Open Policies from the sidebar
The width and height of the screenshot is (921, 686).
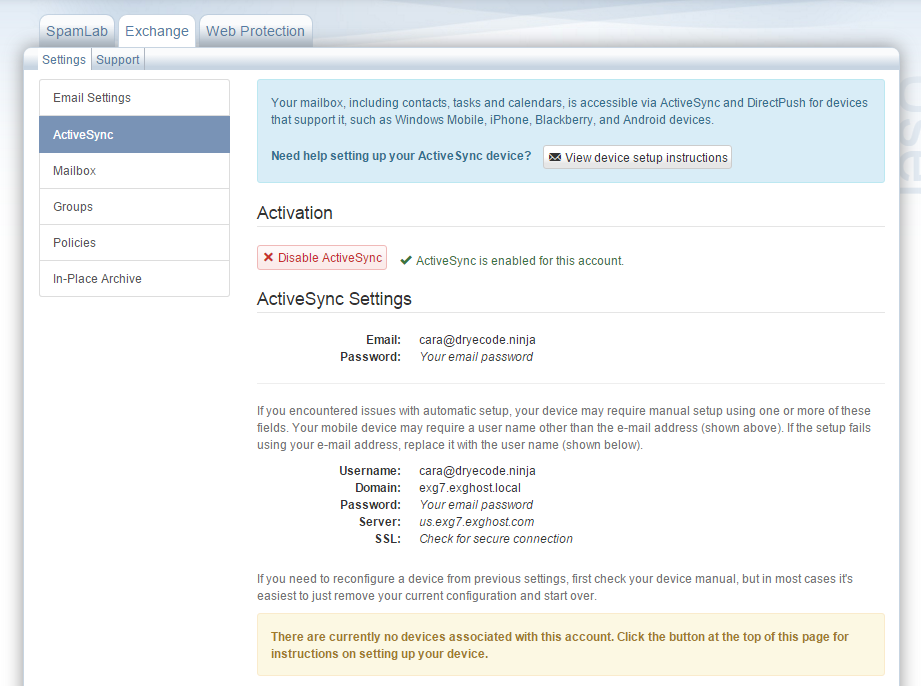pyautogui.click(x=134, y=243)
